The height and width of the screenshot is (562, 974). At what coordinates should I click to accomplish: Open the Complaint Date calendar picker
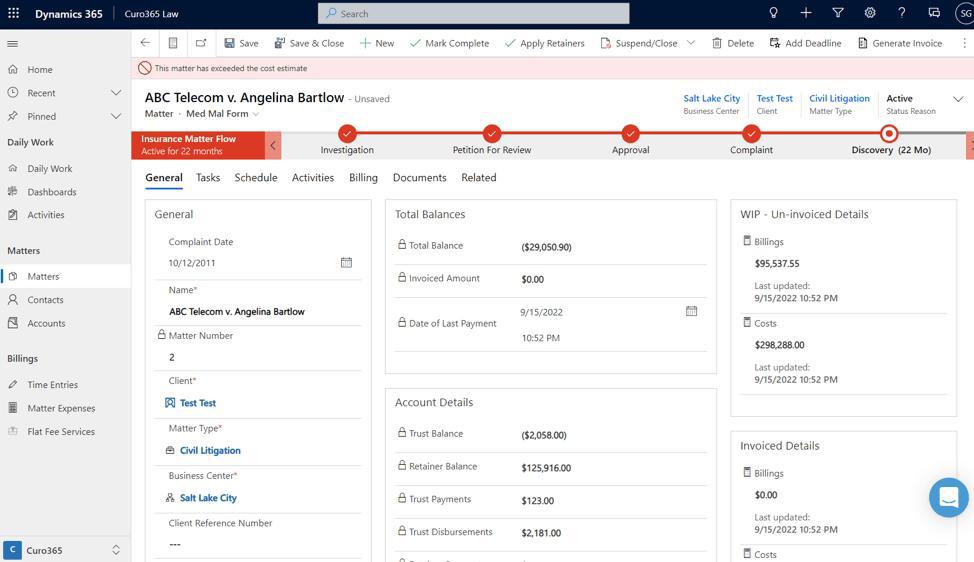point(346,262)
